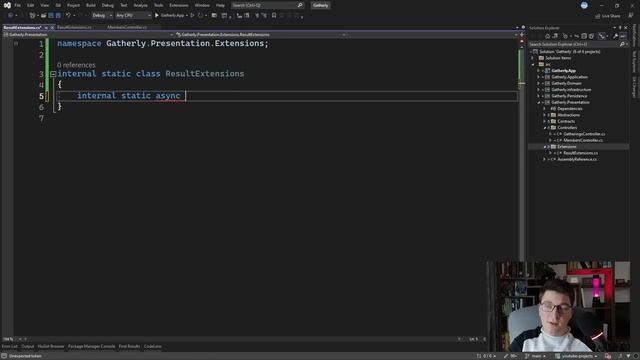Select the Dependencies node
This screenshot has width=640, height=360.
click(x=570, y=109)
